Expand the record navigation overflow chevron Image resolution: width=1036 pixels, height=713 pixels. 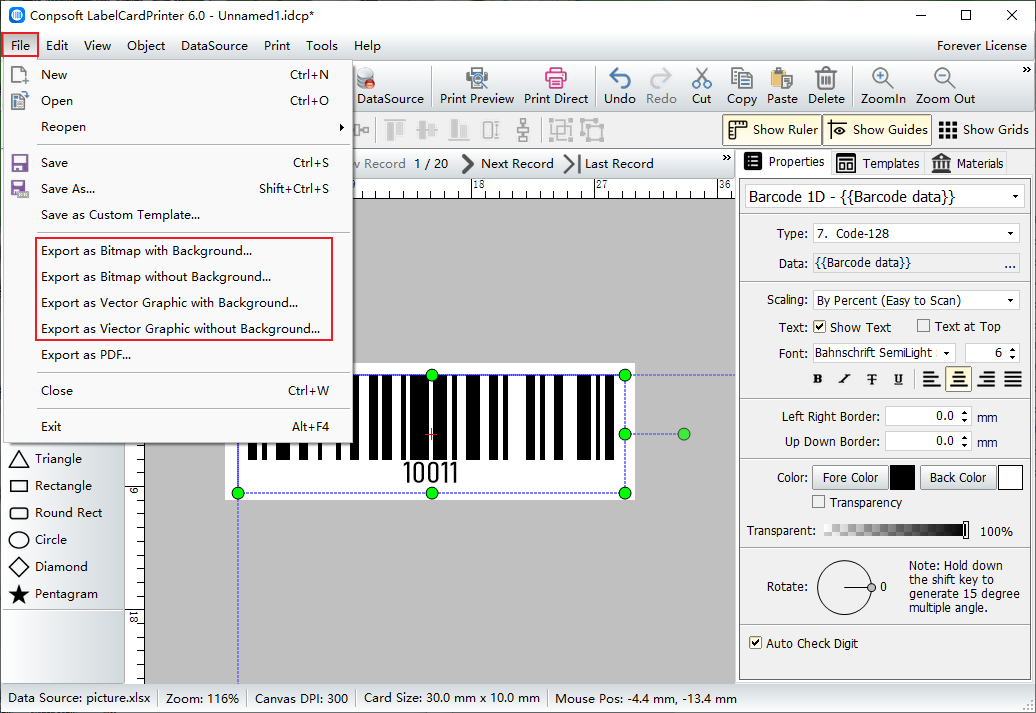click(x=726, y=158)
